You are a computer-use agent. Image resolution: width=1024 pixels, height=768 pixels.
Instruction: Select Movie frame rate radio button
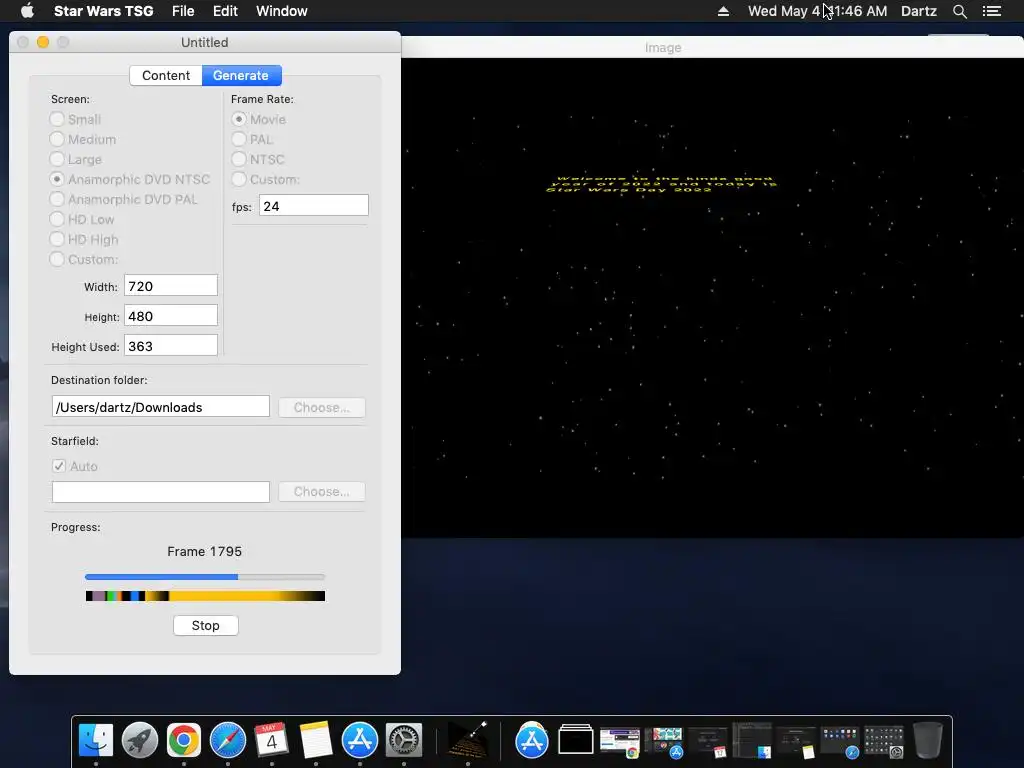tap(239, 119)
